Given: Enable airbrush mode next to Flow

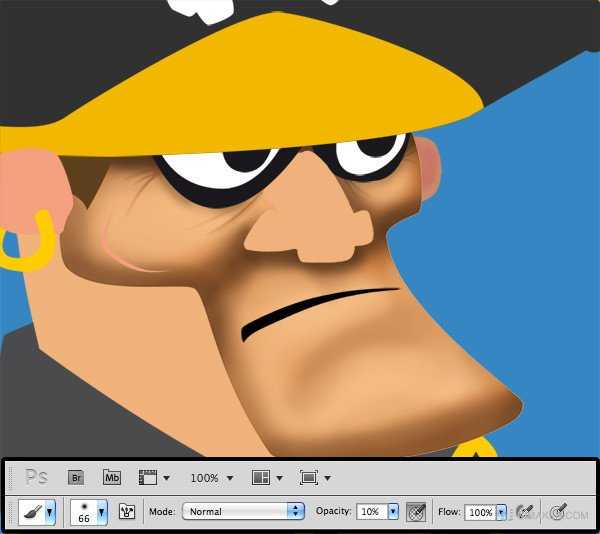Looking at the screenshot, I should coord(525,512).
